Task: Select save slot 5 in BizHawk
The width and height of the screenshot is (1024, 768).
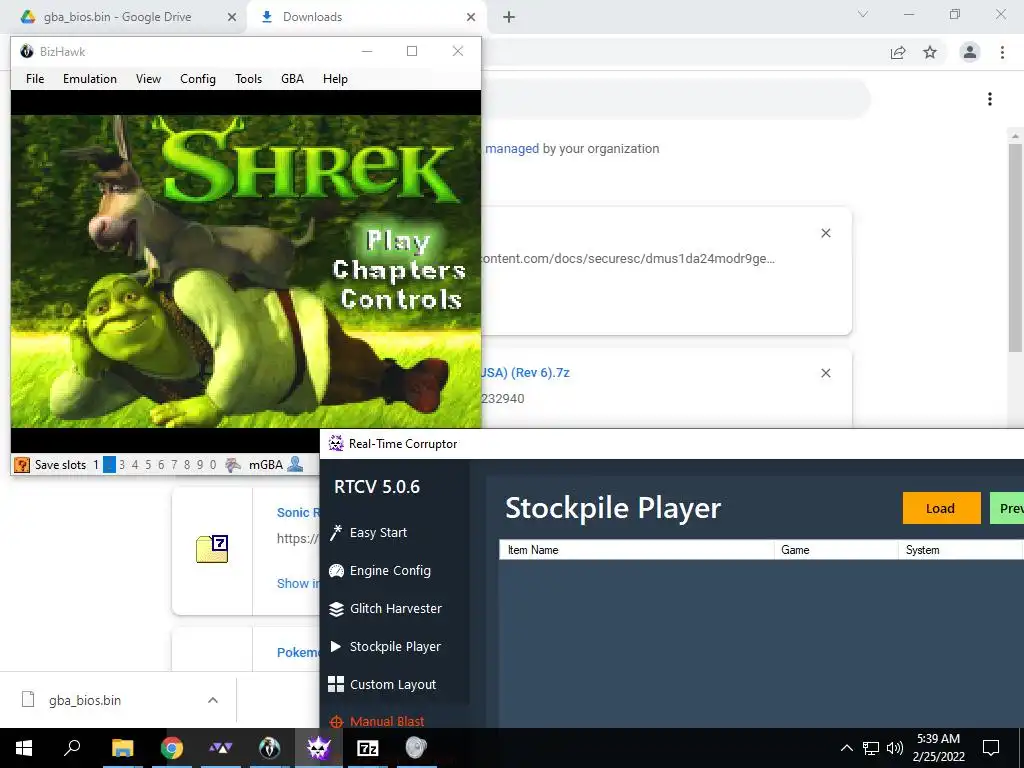Action: click(x=148, y=465)
